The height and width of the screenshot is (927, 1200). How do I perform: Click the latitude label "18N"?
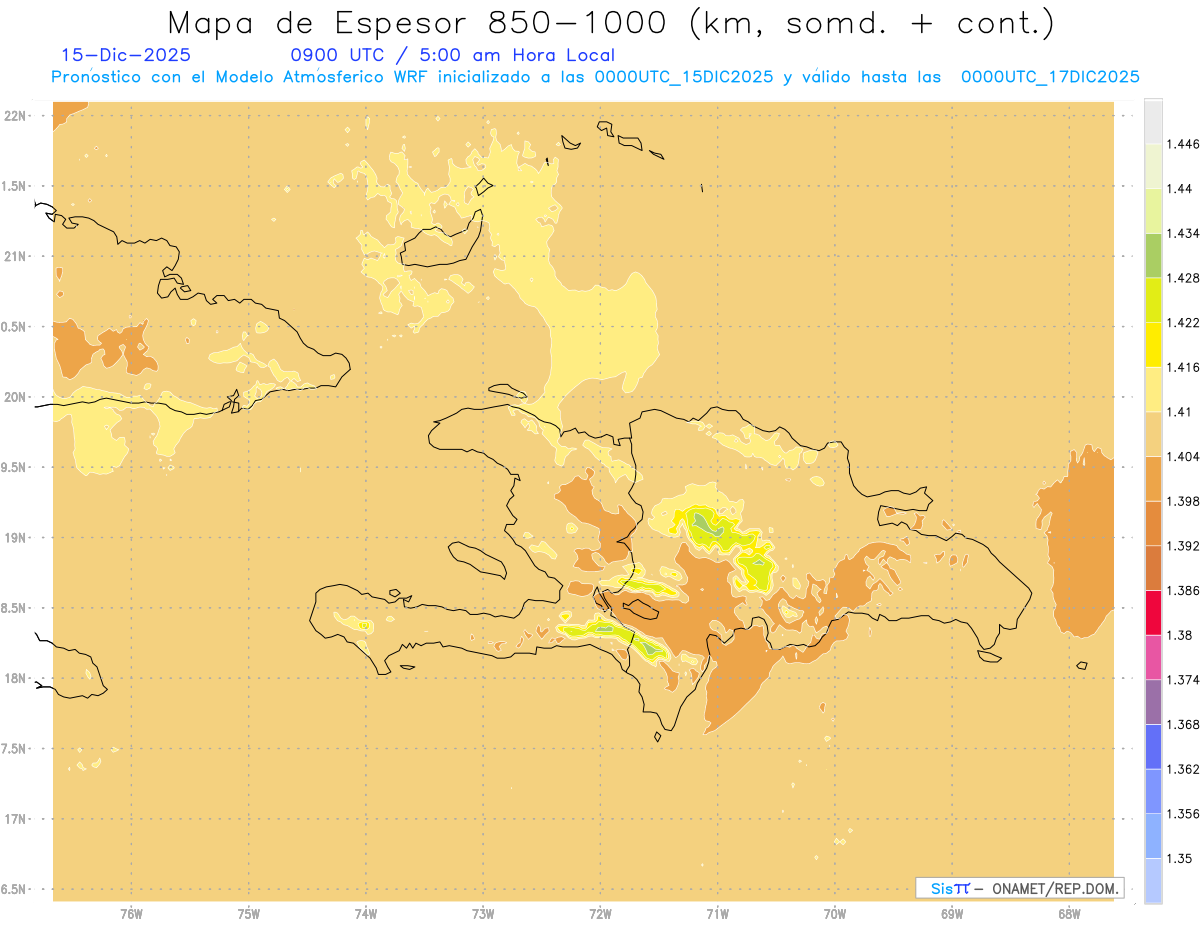[16, 678]
